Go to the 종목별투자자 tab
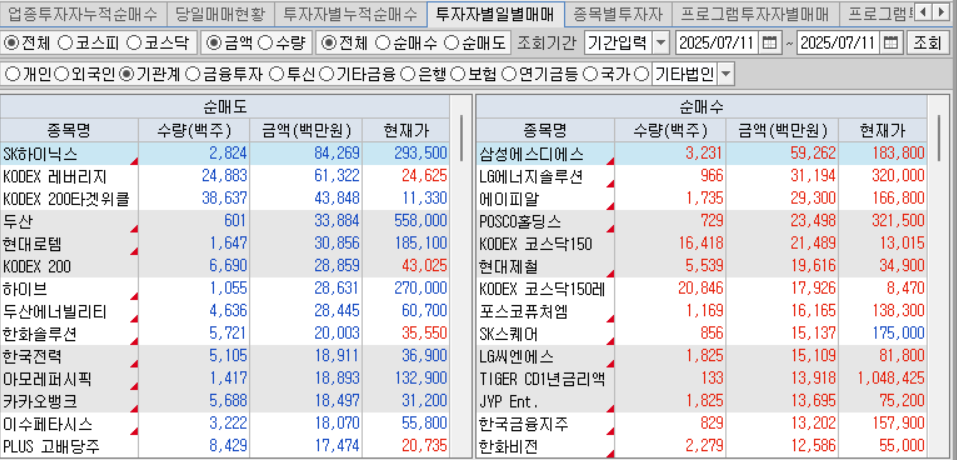957x460 pixels. [618, 13]
